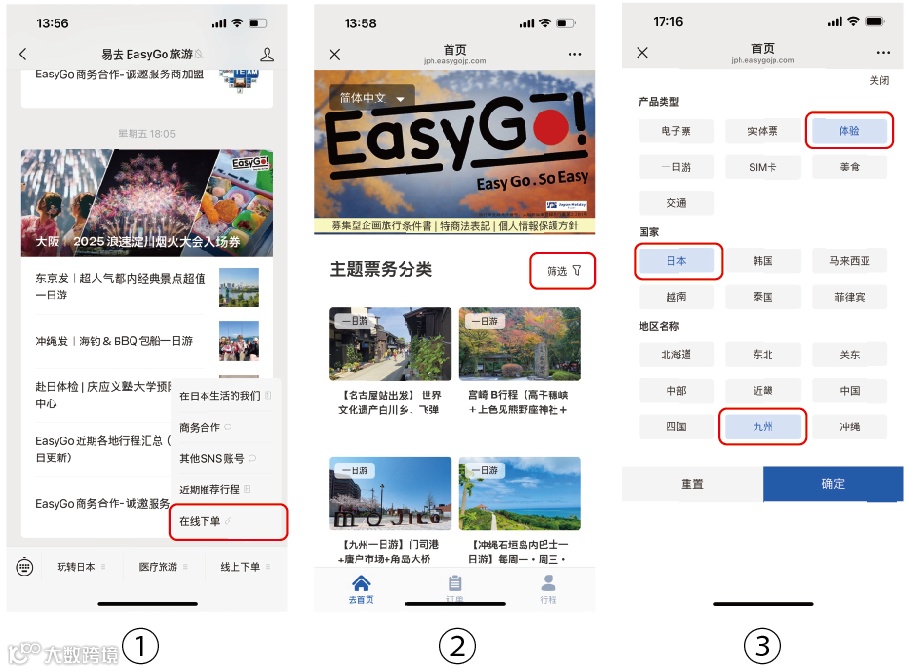Tap the back arrow in EasyGo chat
This screenshot has height=672, width=911.
(23, 54)
